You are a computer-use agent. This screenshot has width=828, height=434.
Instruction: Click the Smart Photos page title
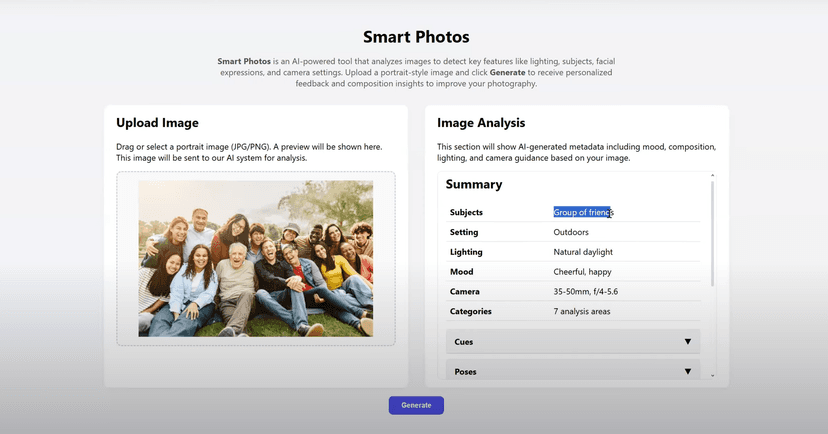[x=416, y=37]
